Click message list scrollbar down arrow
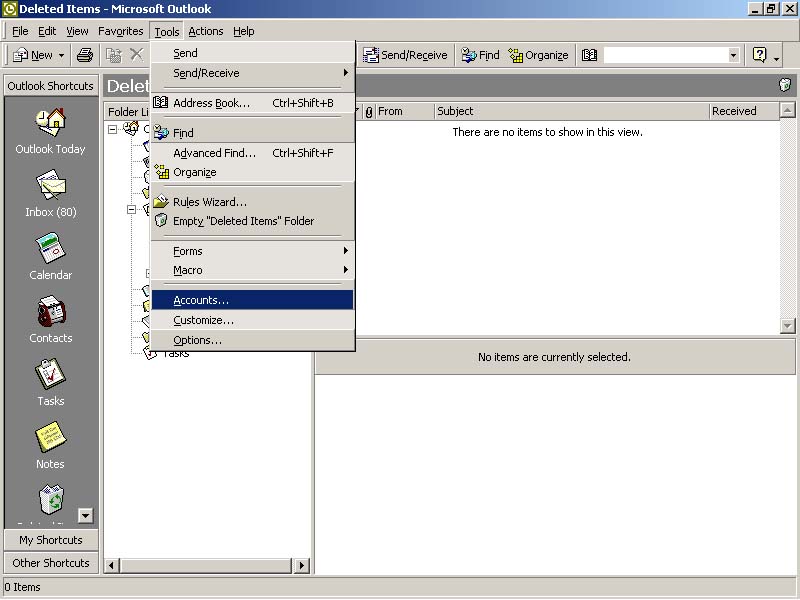 (788, 326)
